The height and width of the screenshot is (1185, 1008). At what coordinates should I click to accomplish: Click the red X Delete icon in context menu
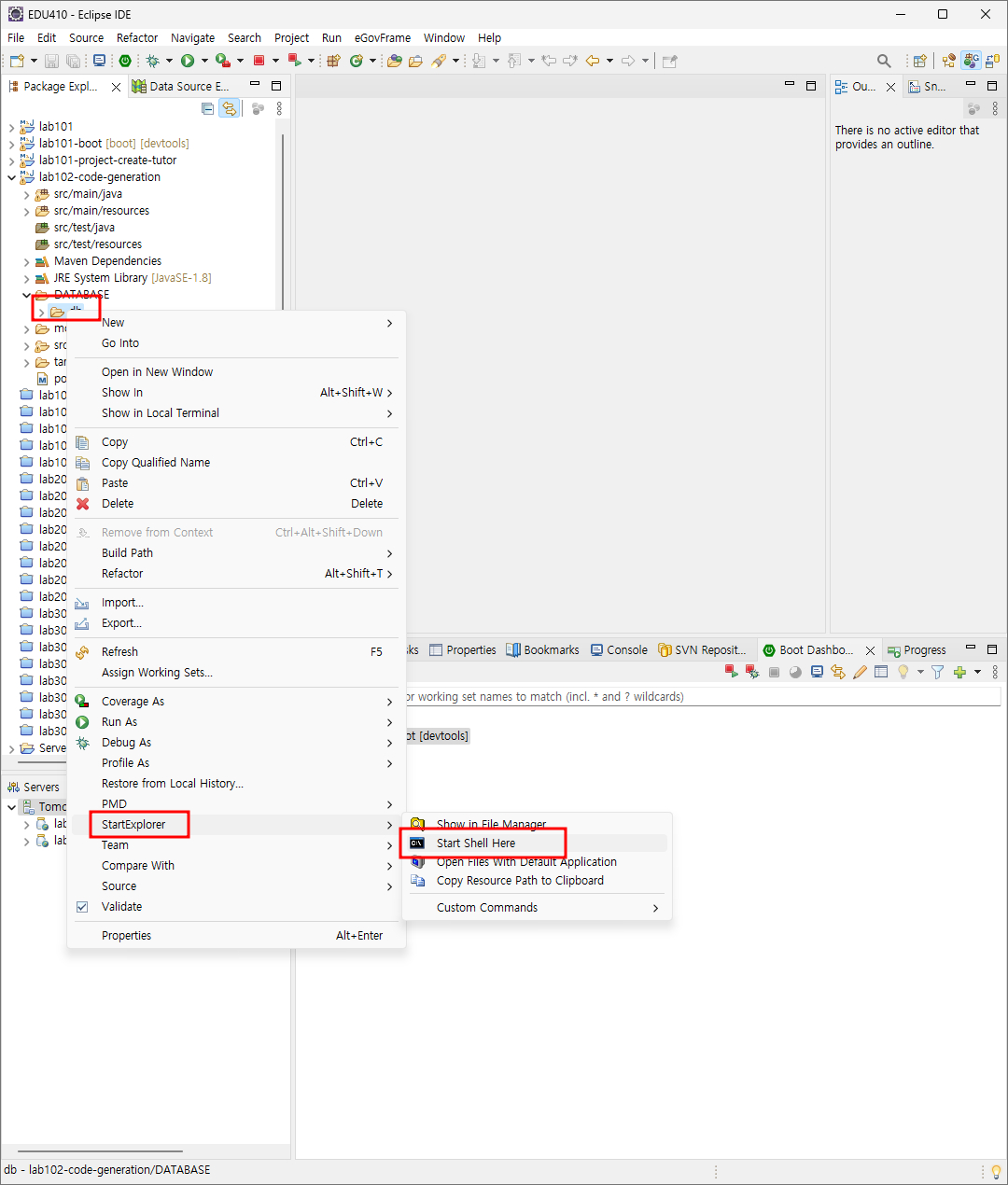pyautogui.click(x=82, y=504)
